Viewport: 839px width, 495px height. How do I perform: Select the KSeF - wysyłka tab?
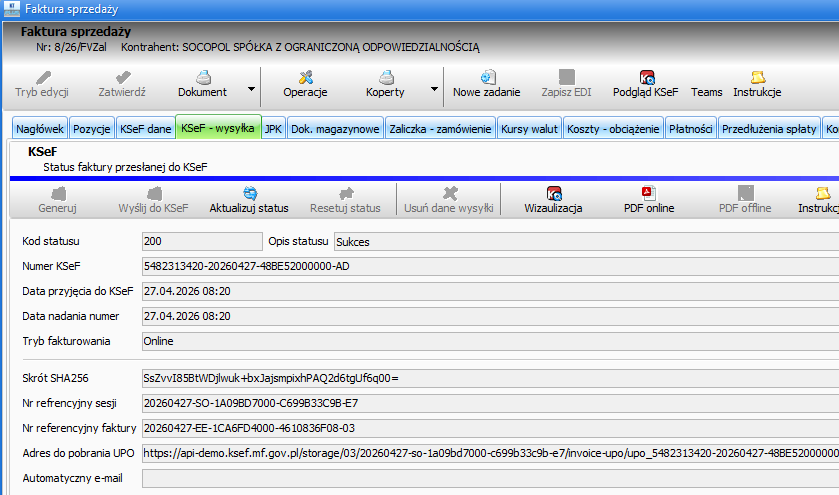click(218, 127)
